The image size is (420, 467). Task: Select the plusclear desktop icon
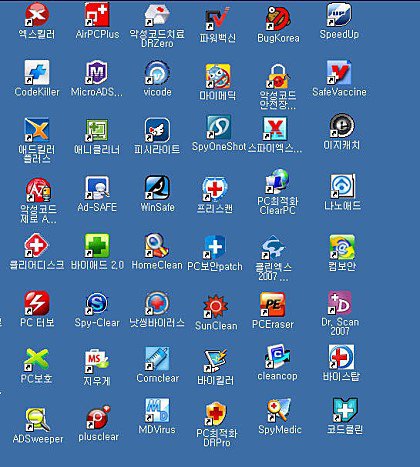pos(98,417)
